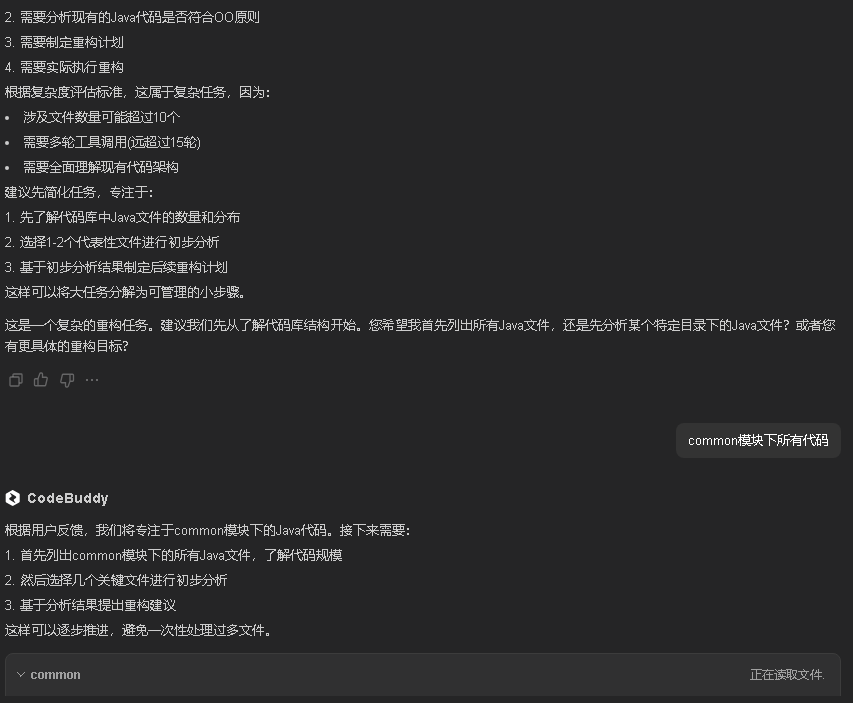Copy the assistant's response with the copy icon
The width and height of the screenshot is (853, 703).
coord(15,380)
